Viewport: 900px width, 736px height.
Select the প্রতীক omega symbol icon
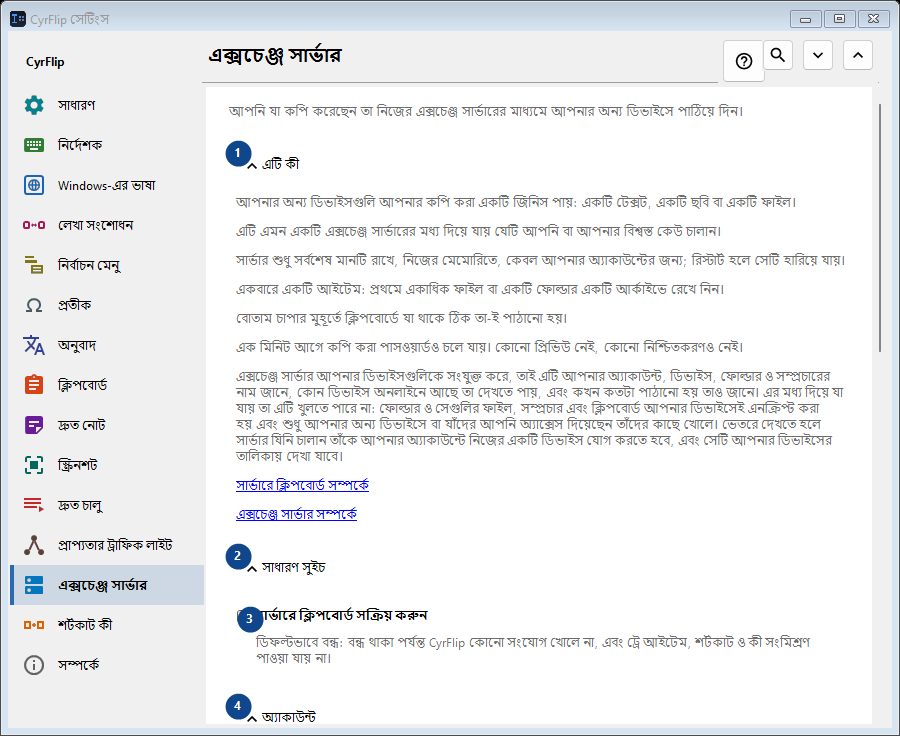point(34,305)
